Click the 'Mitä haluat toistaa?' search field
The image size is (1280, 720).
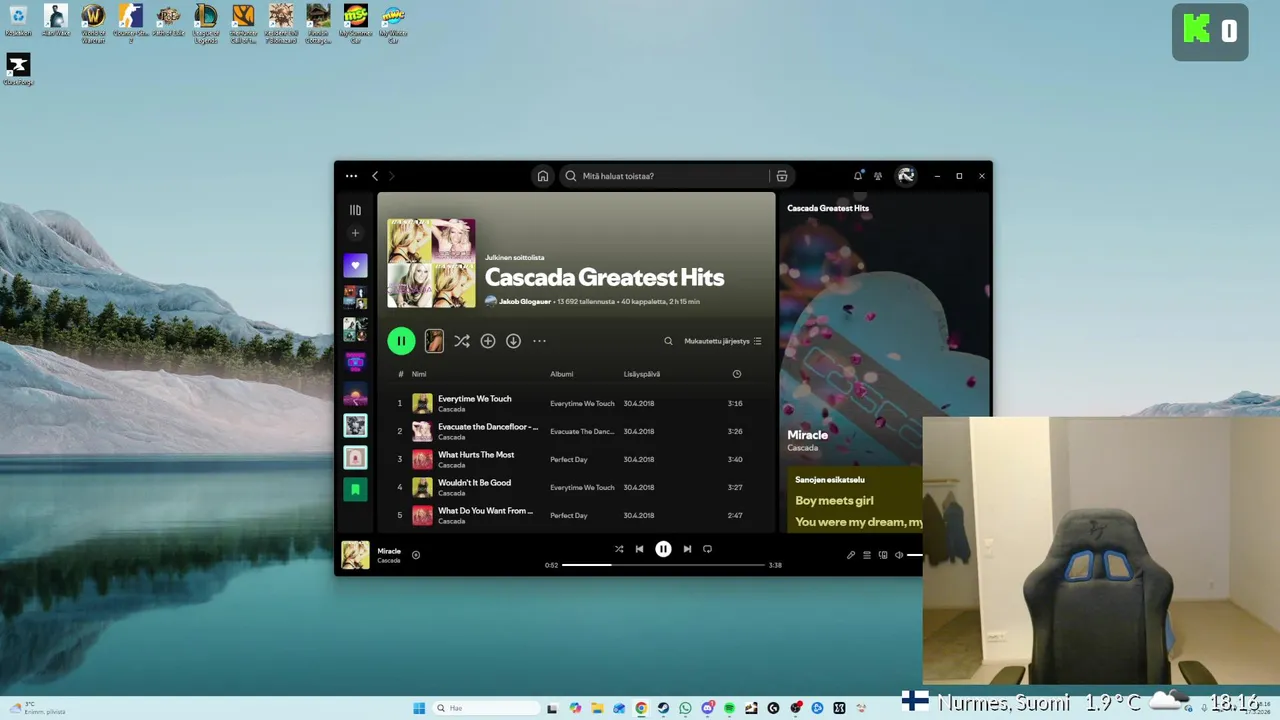click(664, 176)
